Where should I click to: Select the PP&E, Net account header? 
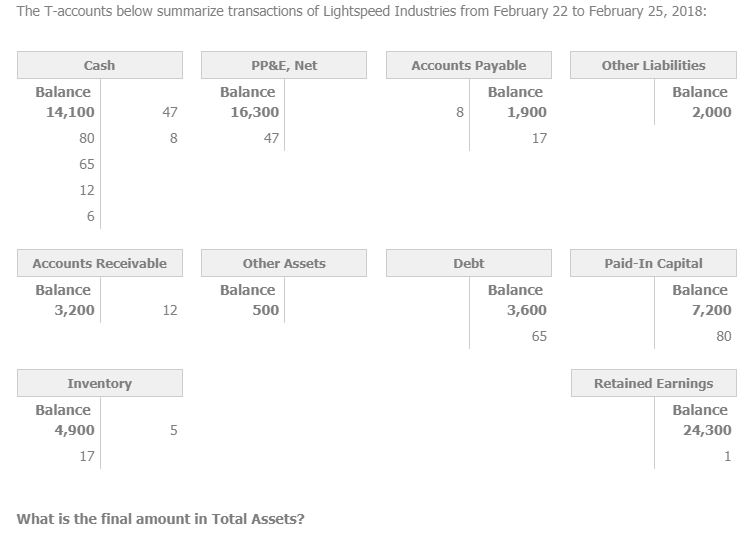tap(284, 66)
